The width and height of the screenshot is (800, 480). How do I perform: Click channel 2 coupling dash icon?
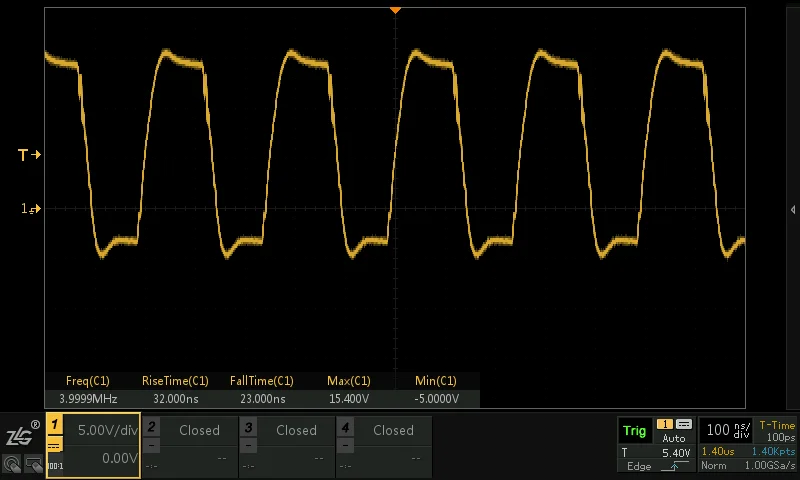coord(151,446)
